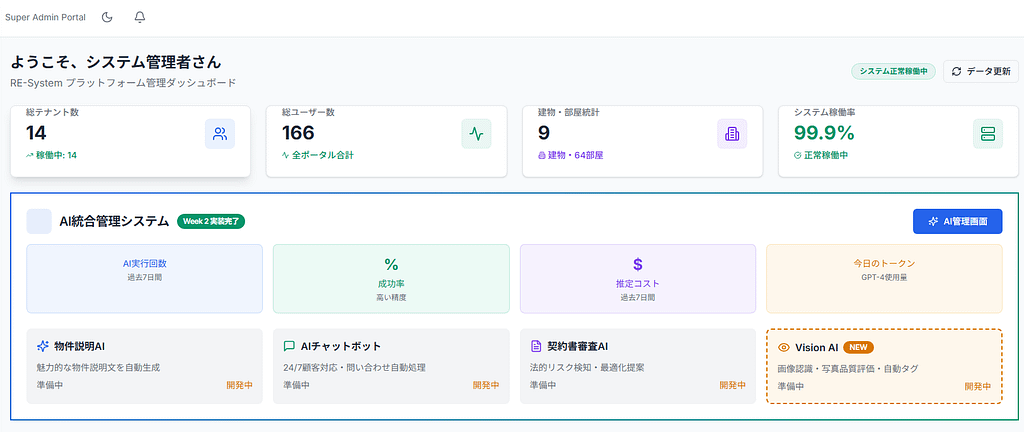Click the Super Admin Portal title
The height and width of the screenshot is (432, 1024).
pyautogui.click(x=45, y=18)
